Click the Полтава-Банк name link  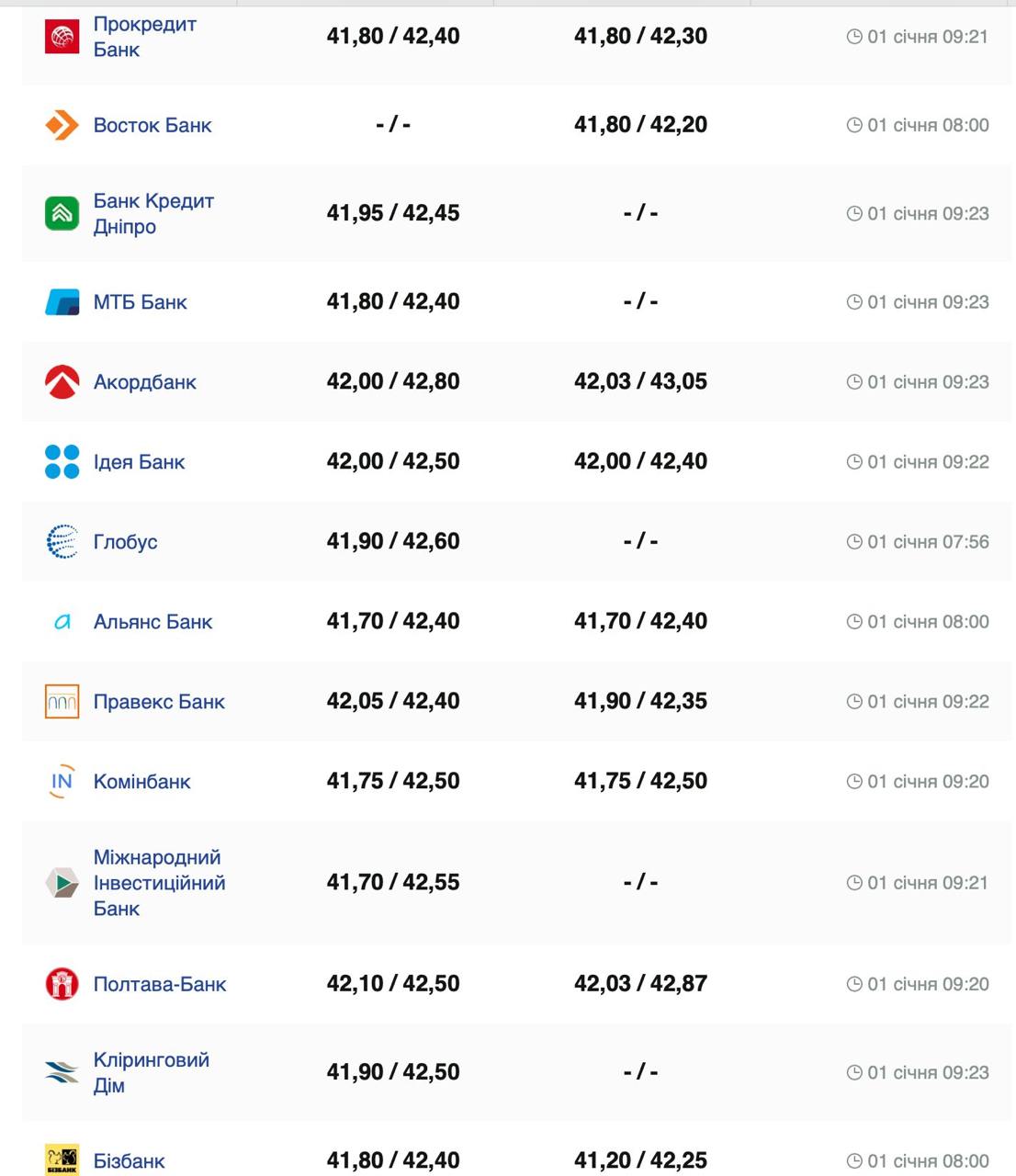159,984
